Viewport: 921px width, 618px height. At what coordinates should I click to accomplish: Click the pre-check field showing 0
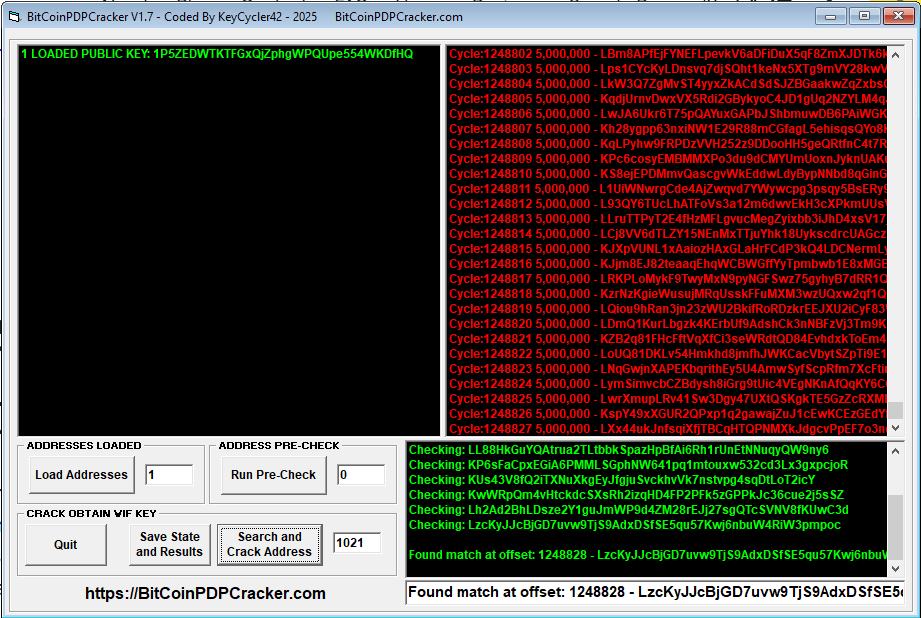[360, 475]
